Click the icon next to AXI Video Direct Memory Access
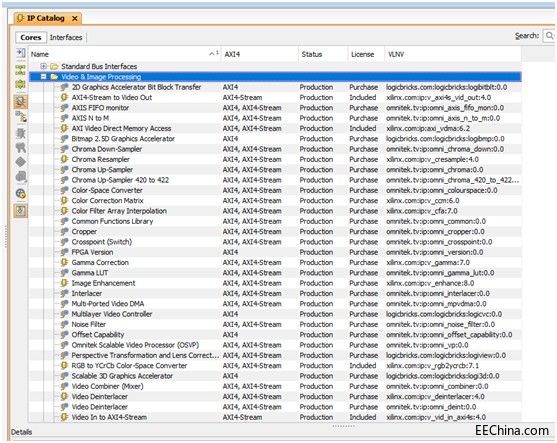557x443 pixels. pos(64,128)
